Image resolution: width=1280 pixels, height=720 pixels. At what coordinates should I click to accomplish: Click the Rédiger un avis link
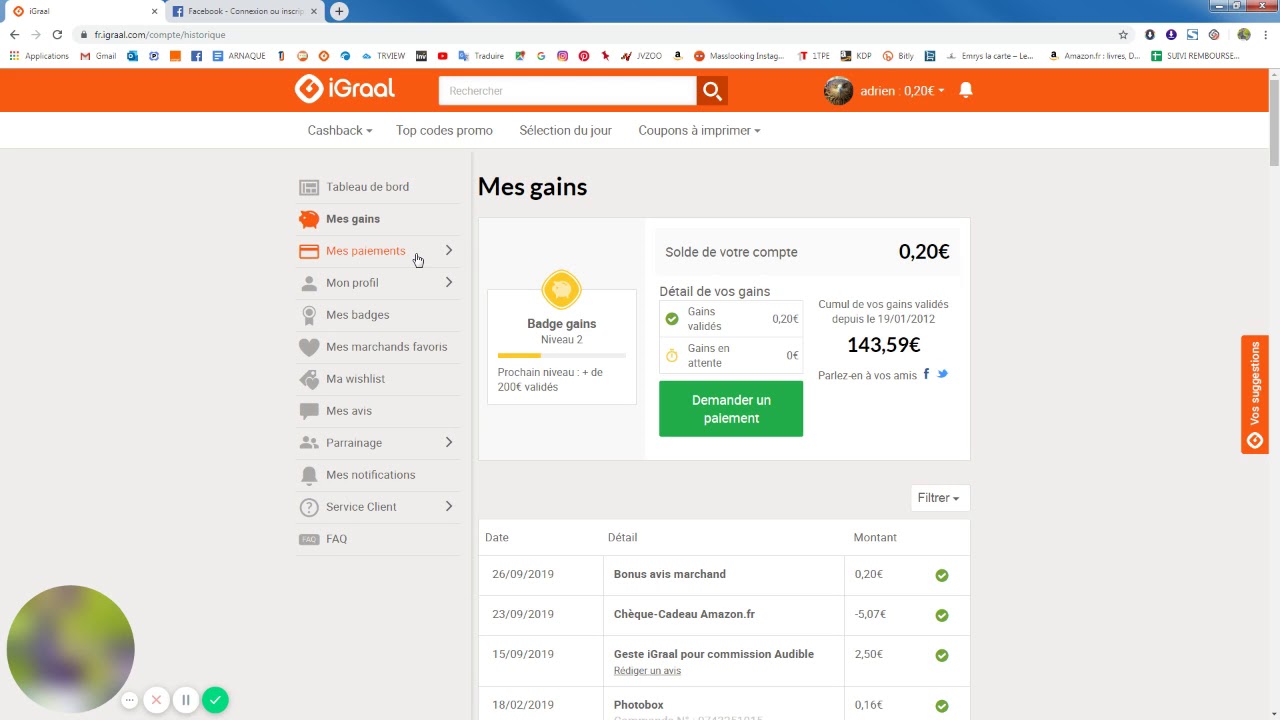coord(647,671)
